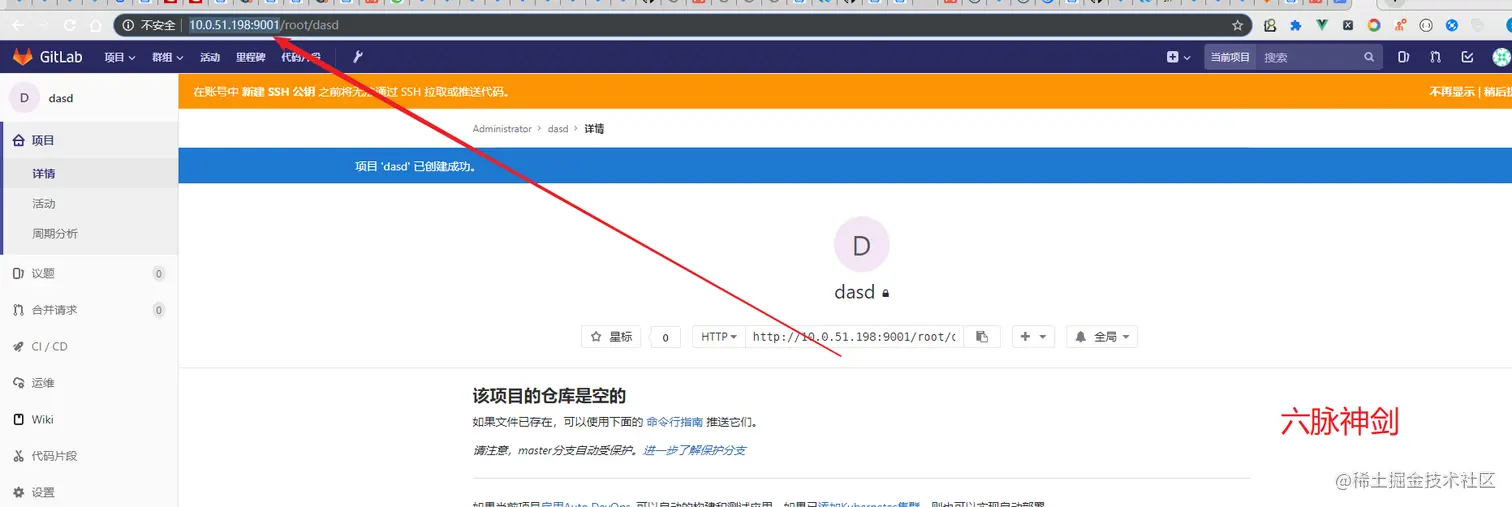Click the browser address bar URL
Image resolution: width=1512 pixels, height=507 pixels.
(x=264, y=25)
